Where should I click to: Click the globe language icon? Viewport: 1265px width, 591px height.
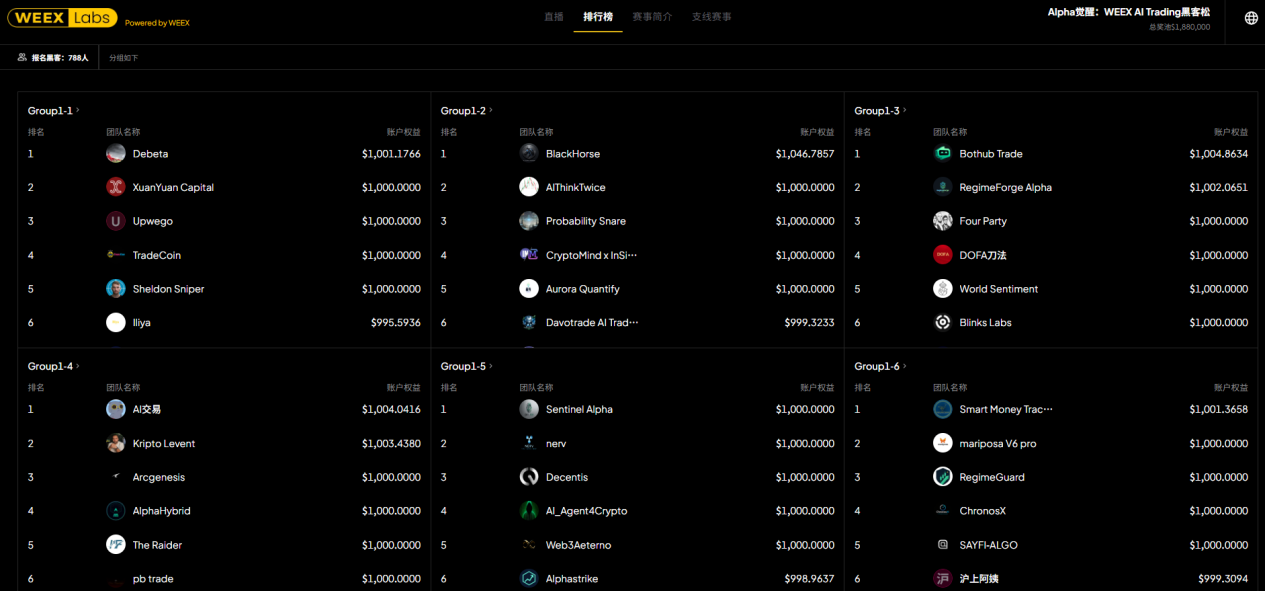click(x=1251, y=18)
